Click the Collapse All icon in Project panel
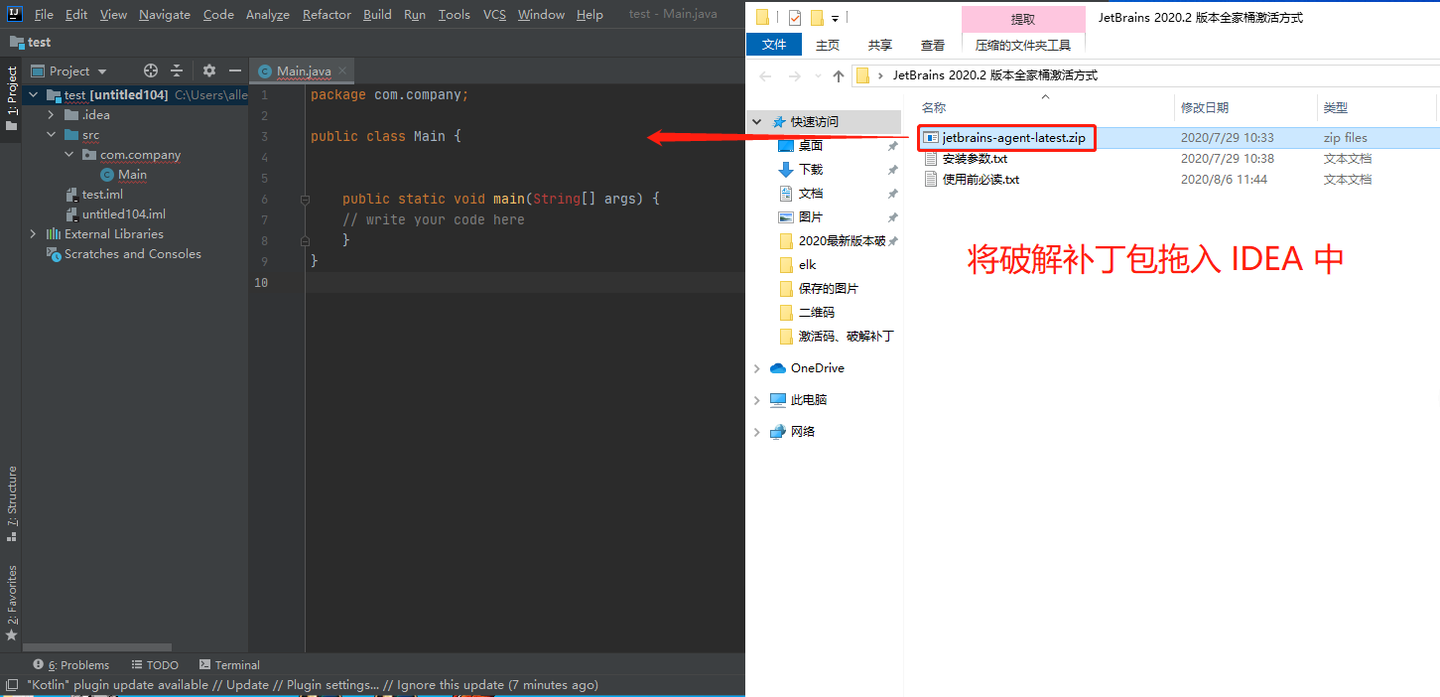The height and width of the screenshot is (697, 1440). click(177, 71)
